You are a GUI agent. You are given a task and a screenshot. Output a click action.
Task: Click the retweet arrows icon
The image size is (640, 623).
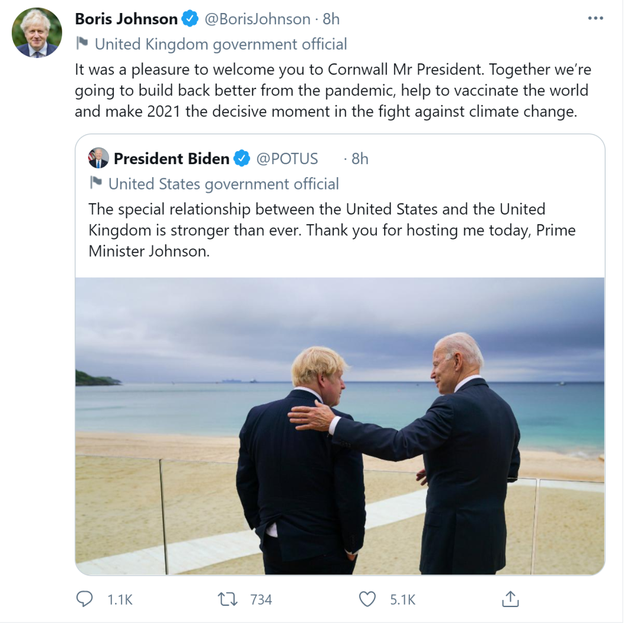(x=226, y=598)
